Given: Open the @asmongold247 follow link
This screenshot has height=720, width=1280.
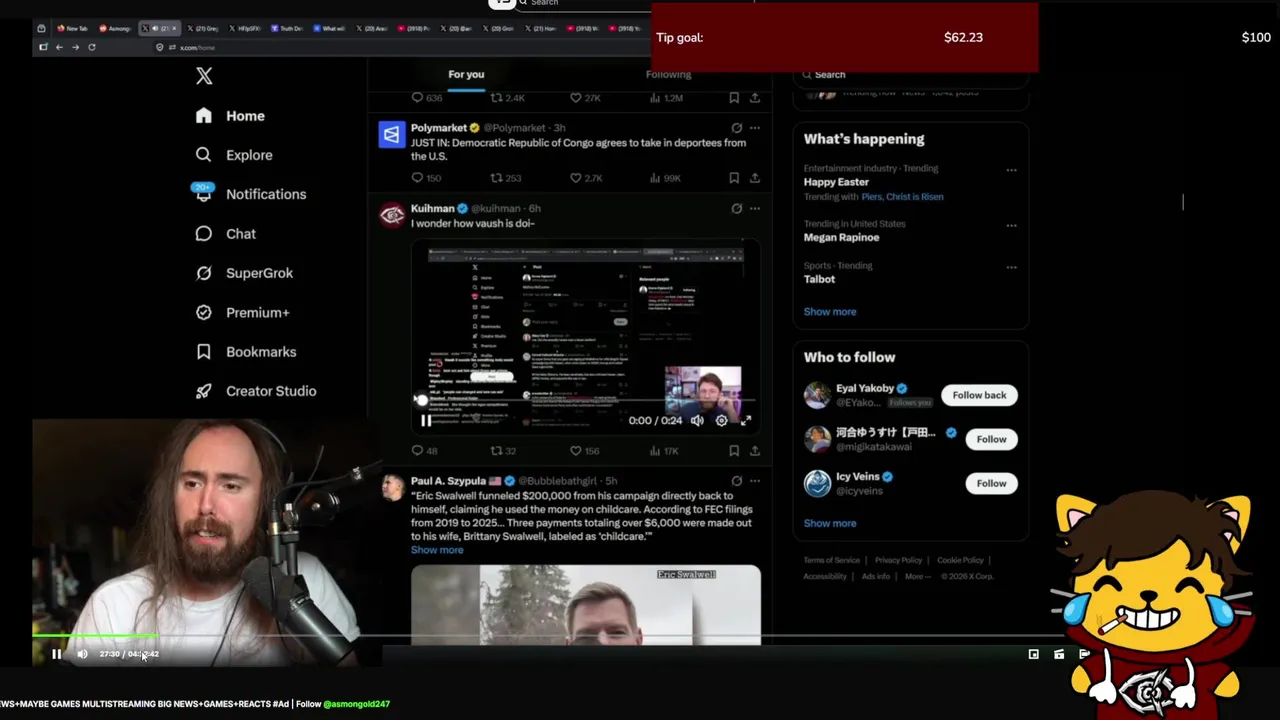Looking at the screenshot, I should 357,704.
